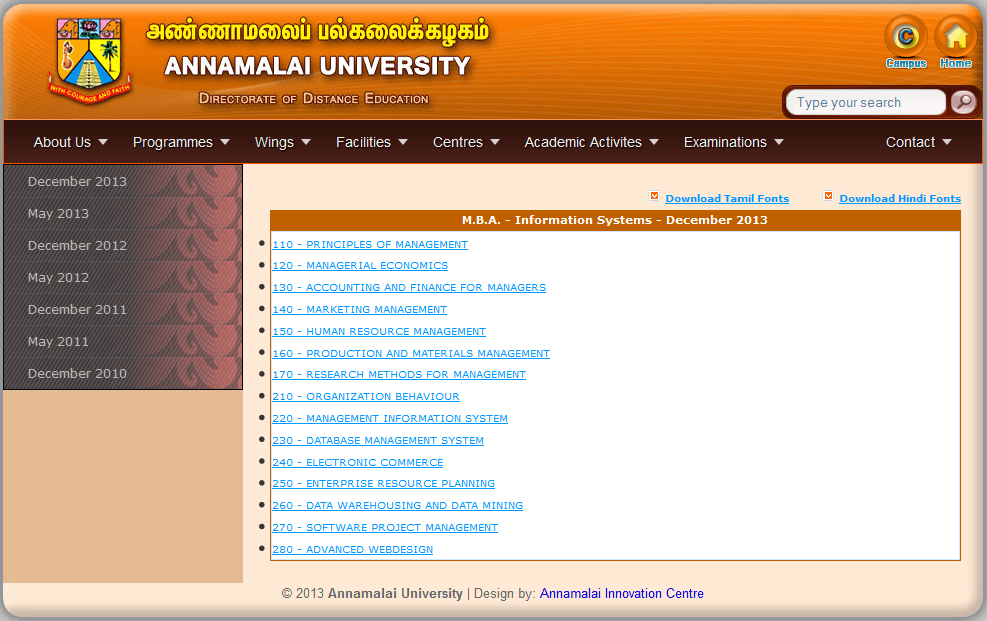Select December 2012 in sidebar
Image resolution: width=987 pixels, height=621 pixels.
pyautogui.click(x=123, y=245)
